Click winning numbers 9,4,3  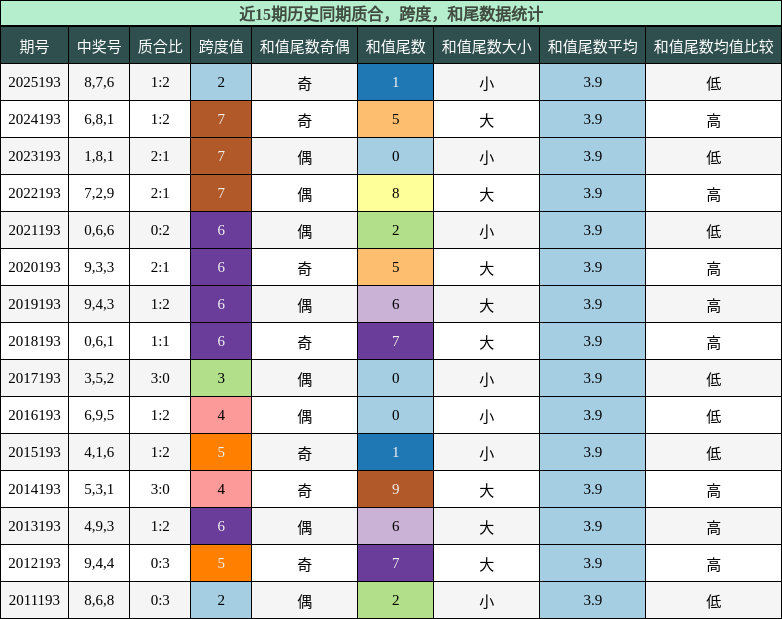pos(99,304)
